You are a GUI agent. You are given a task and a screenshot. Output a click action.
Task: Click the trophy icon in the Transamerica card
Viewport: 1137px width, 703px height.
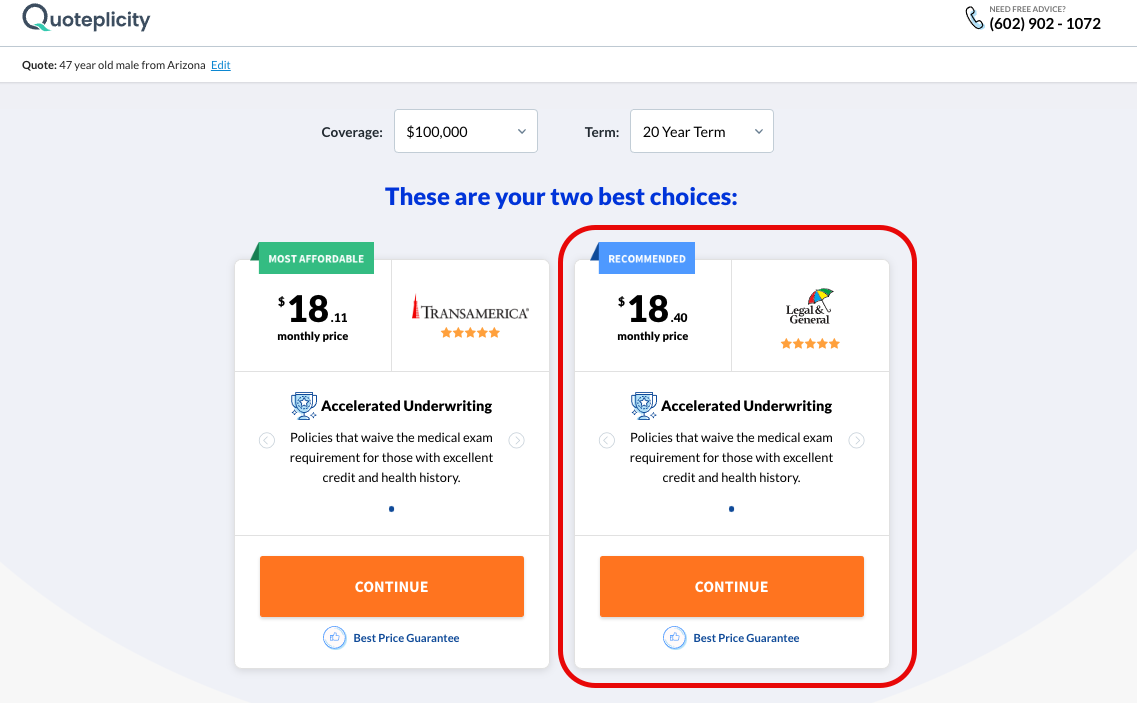pyautogui.click(x=304, y=406)
